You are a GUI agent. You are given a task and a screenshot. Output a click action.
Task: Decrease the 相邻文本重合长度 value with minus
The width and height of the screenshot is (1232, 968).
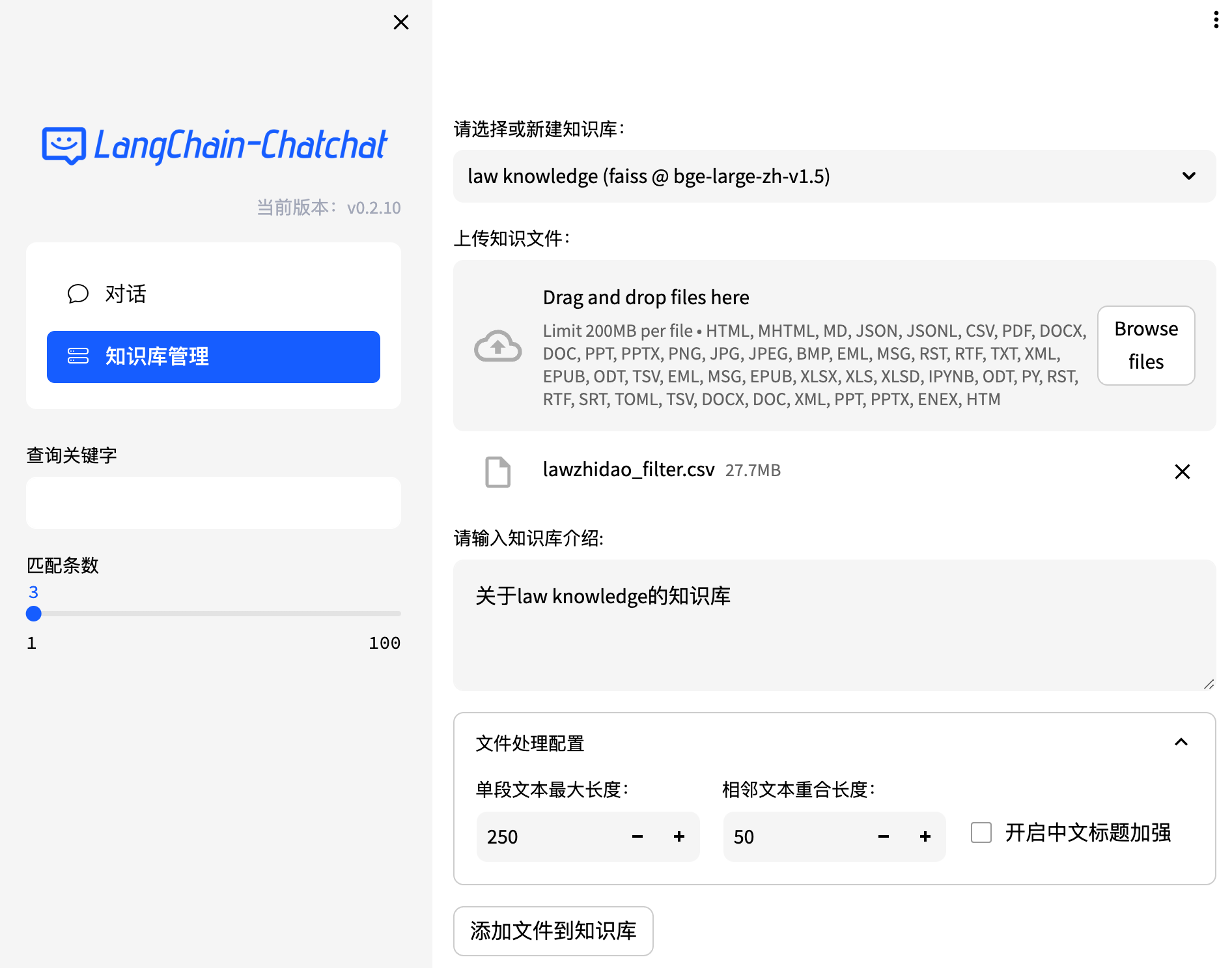884,836
